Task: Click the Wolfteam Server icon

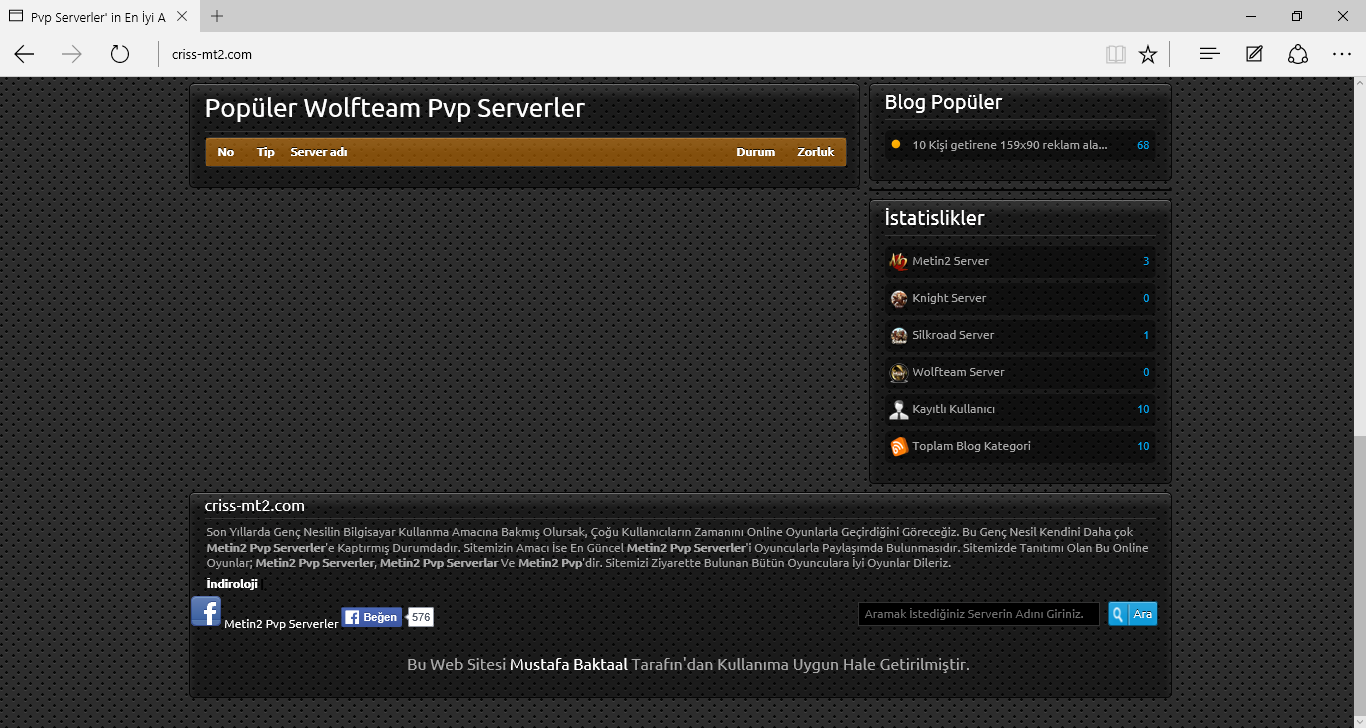Action: click(899, 372)
